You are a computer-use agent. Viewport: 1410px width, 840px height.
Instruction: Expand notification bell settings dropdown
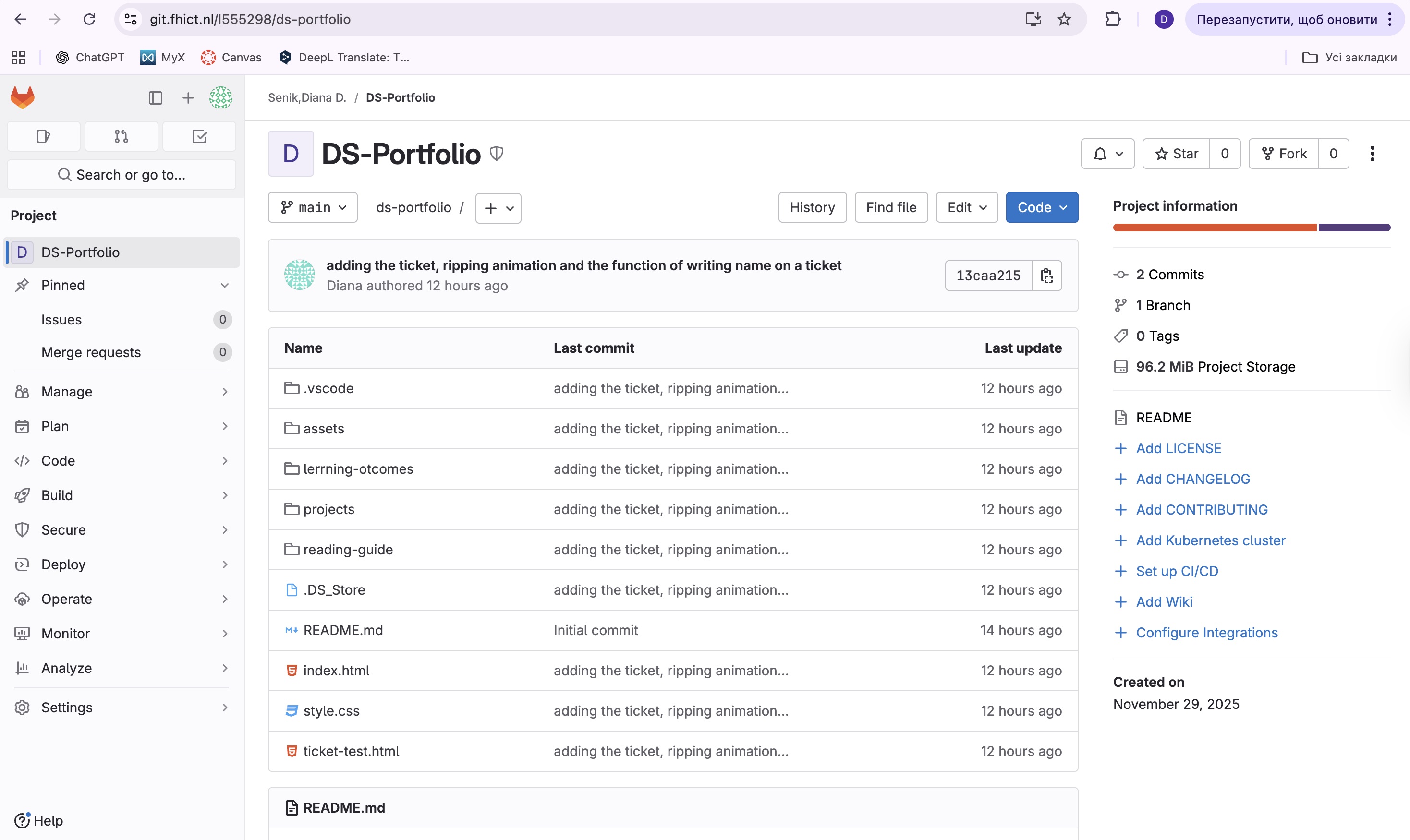[1107, 154]
